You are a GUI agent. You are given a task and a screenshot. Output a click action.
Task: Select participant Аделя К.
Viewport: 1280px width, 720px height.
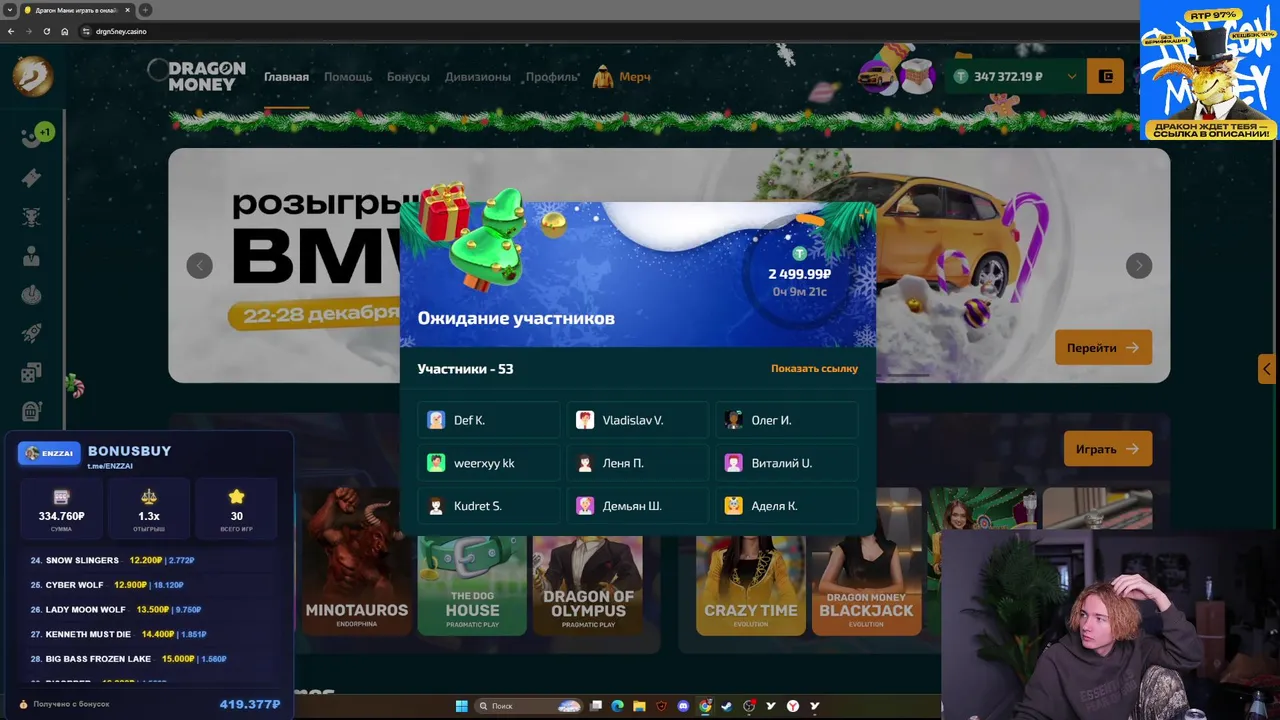(x=787, y=506)
